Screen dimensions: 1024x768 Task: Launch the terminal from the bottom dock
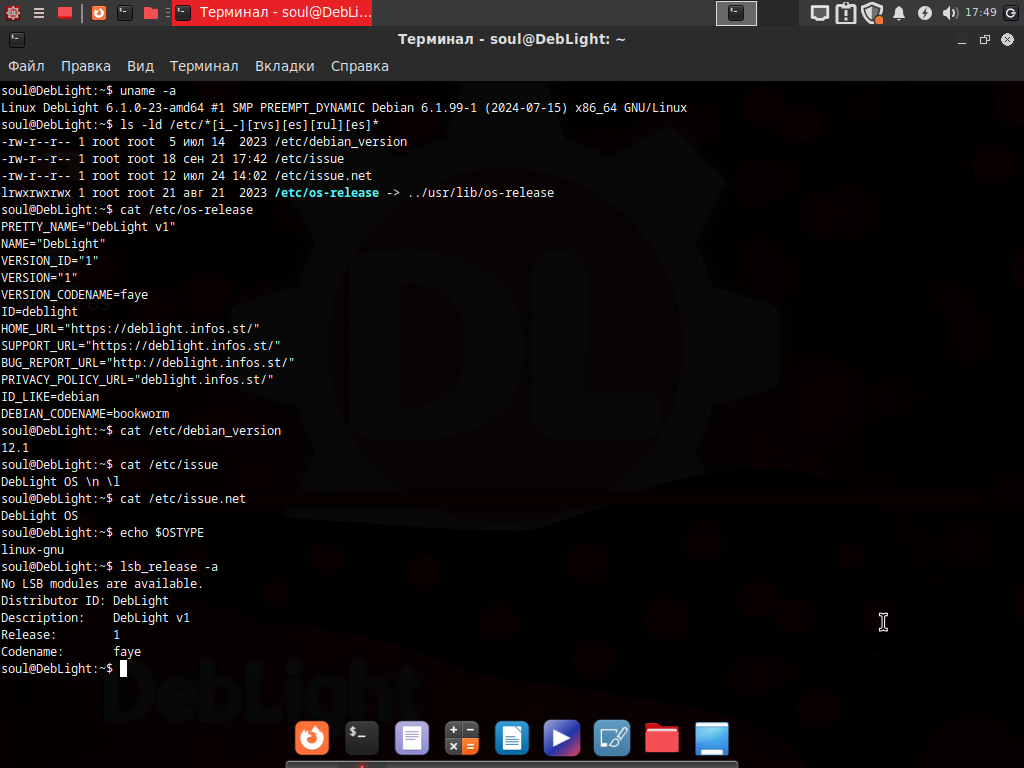362,738
